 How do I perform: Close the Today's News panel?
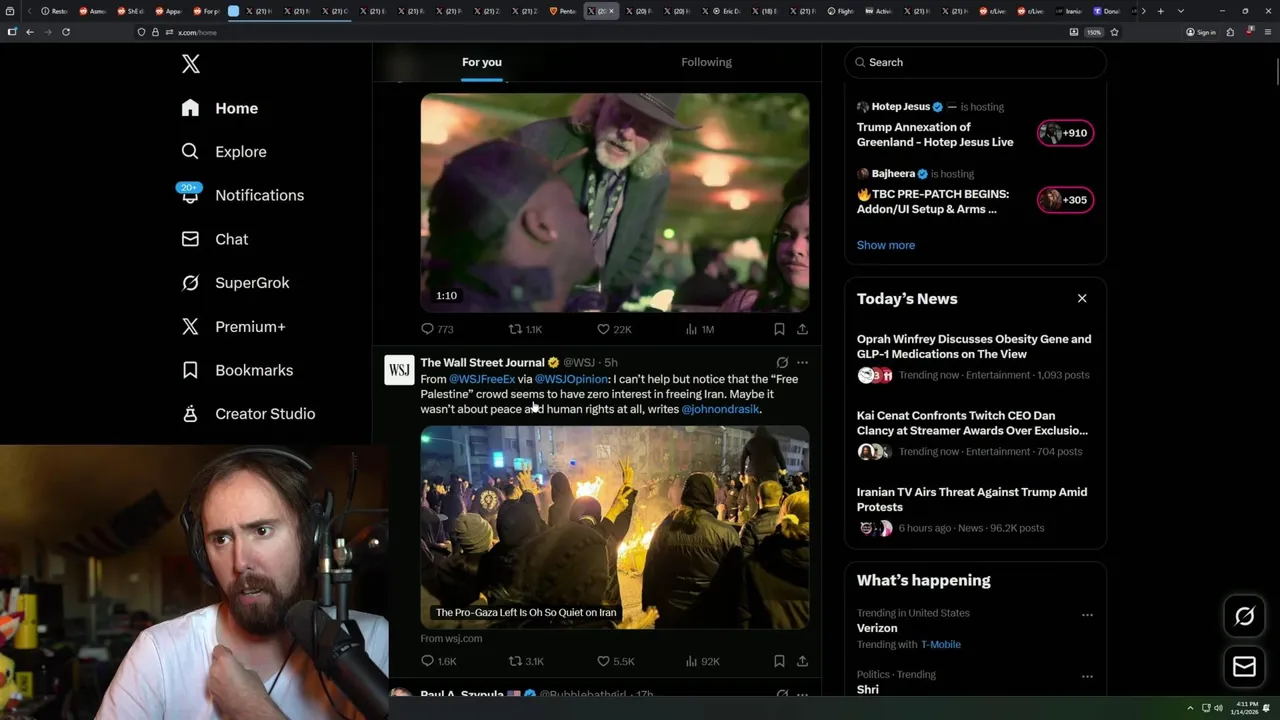(x=1081, y=298)
